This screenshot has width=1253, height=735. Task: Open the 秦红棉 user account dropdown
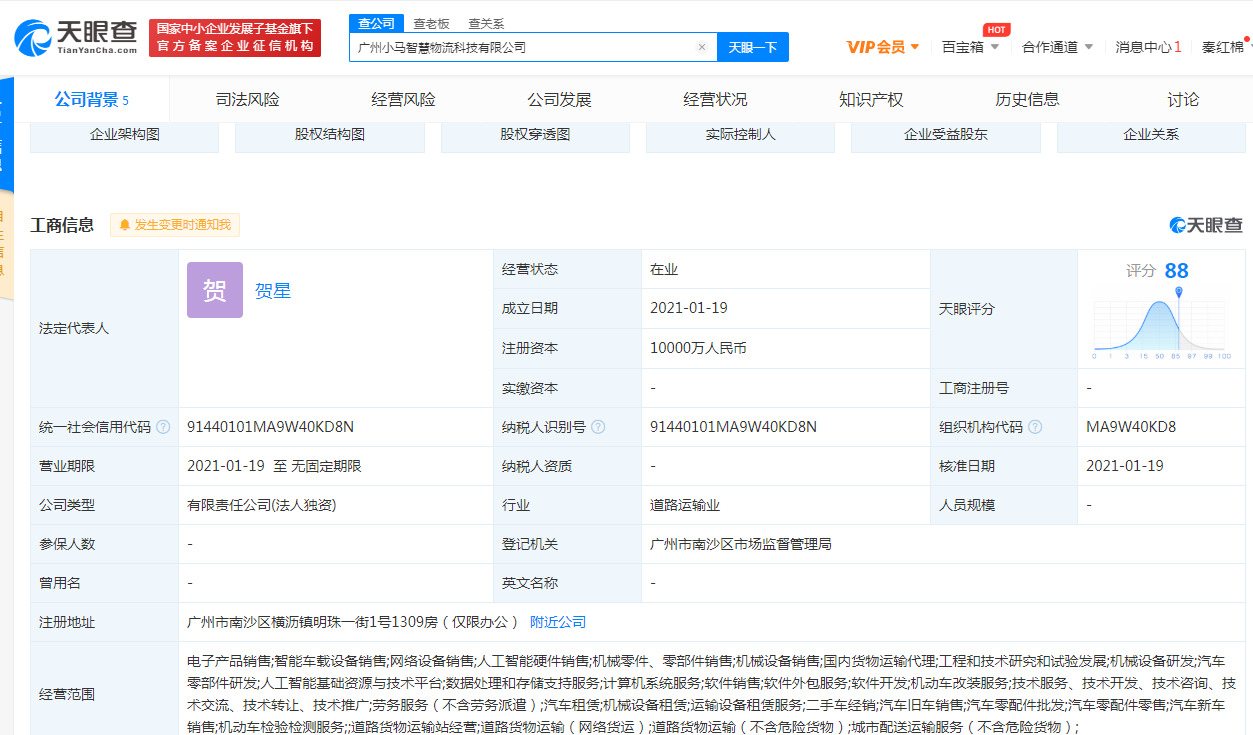pos(1226,47)
